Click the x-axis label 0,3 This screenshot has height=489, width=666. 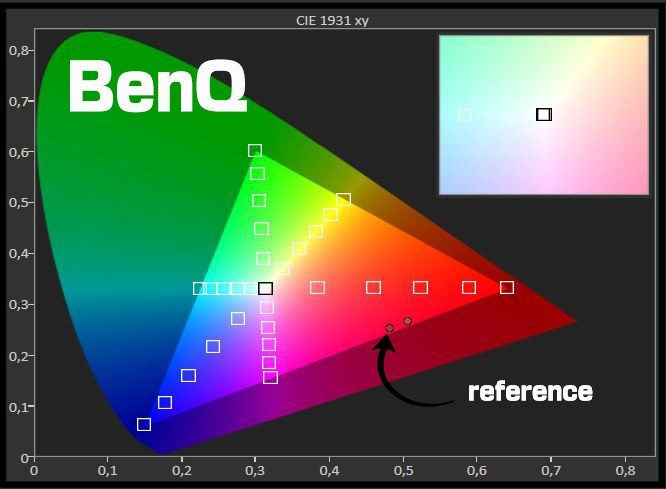coord(255,471)
